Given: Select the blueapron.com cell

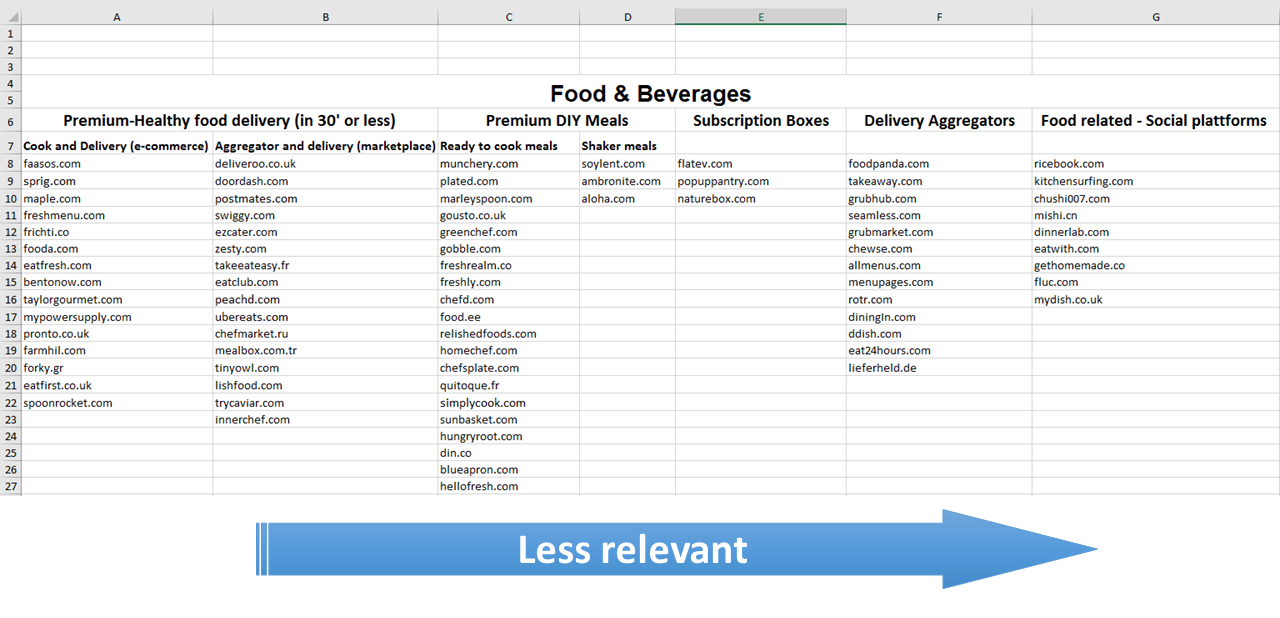Looking at the screenshot, I should [x=509, y=469].
